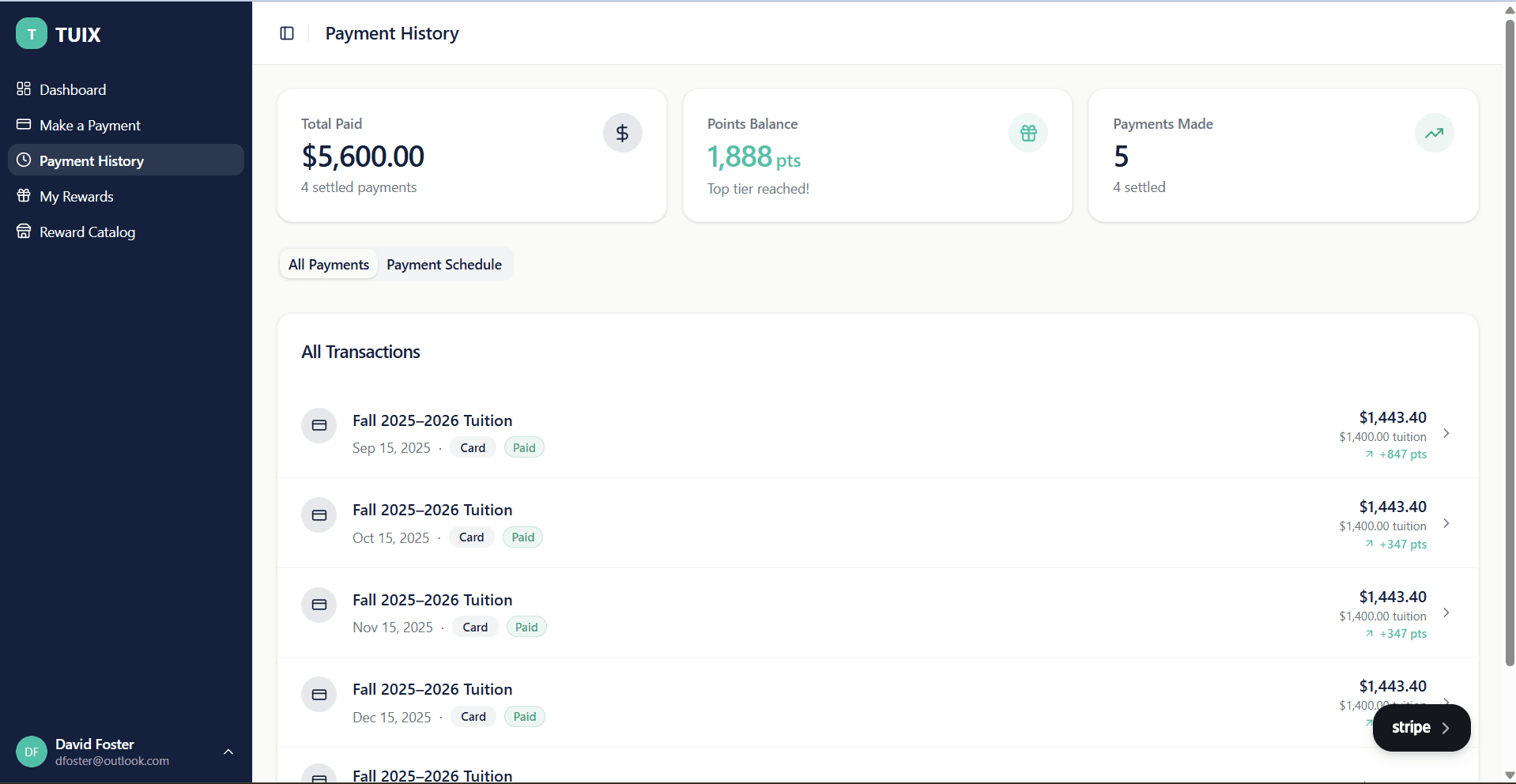Expand the Nov 15 transaction row chevron

[x=1446, y=612]
